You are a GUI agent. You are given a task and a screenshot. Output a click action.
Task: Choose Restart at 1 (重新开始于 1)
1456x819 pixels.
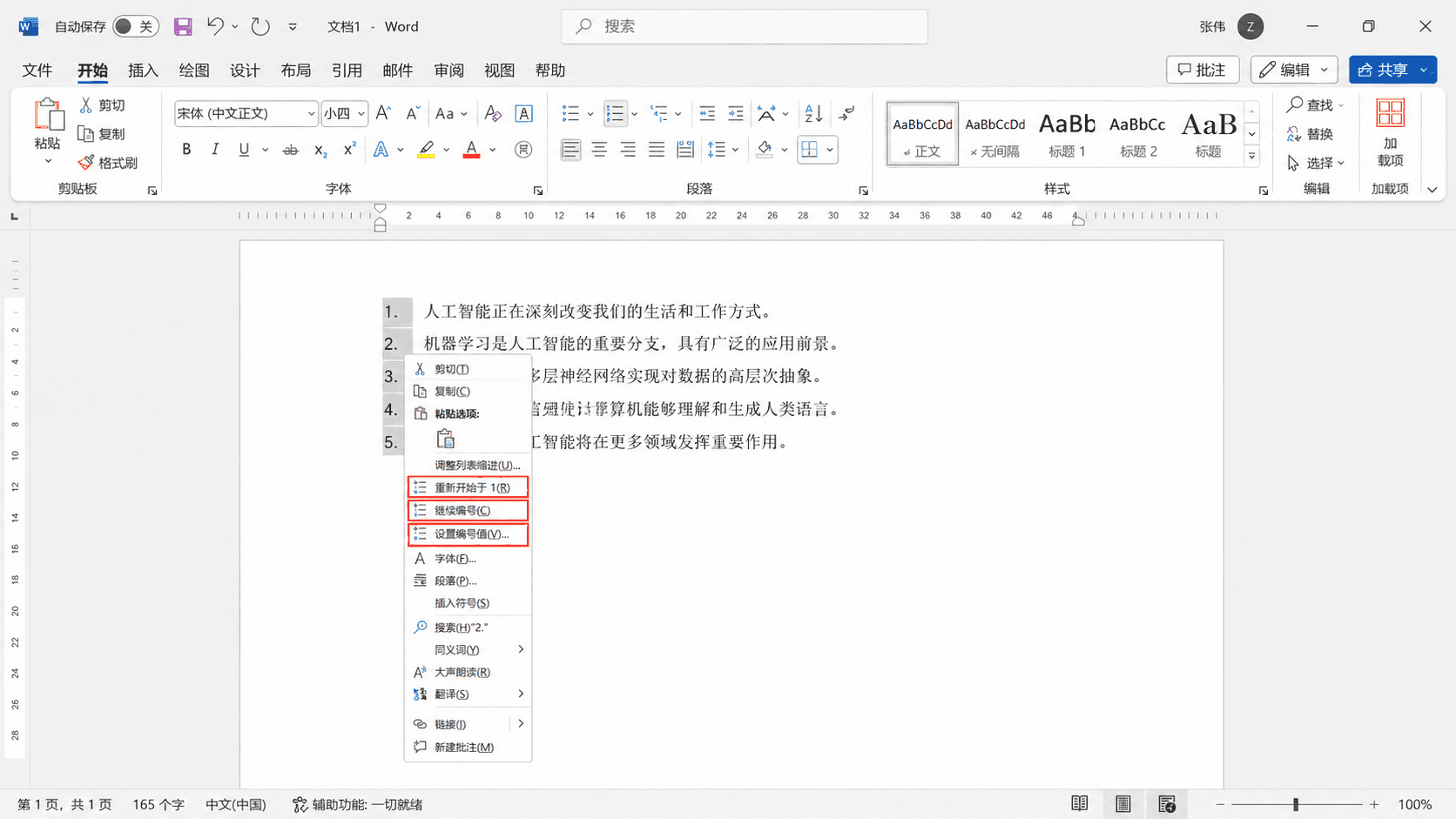pos(468,487)
